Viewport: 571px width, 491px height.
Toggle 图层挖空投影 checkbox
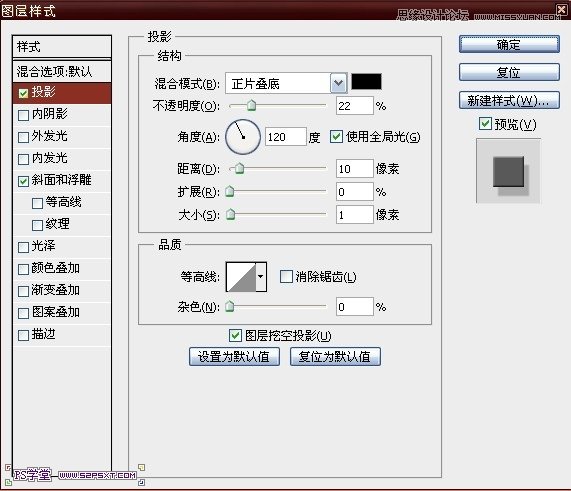point(235,335)
